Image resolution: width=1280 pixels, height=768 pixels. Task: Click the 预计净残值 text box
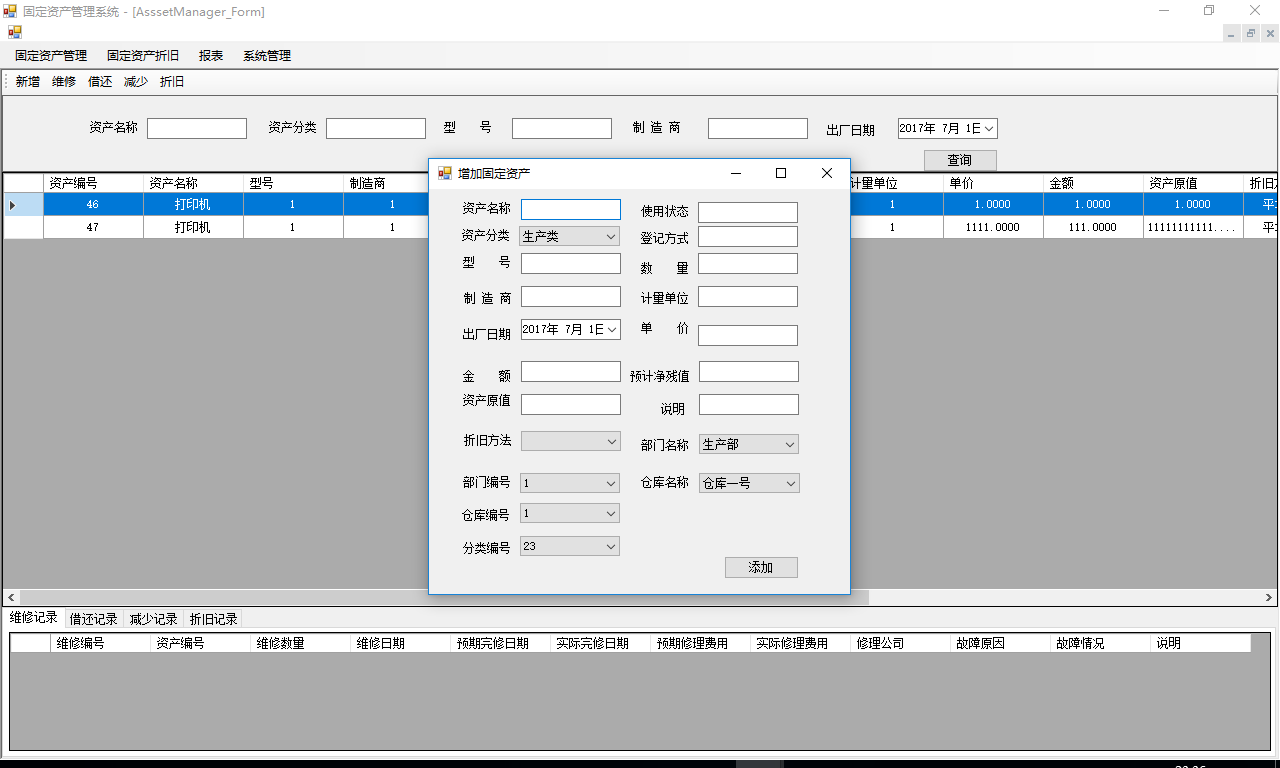pos(749,371)
